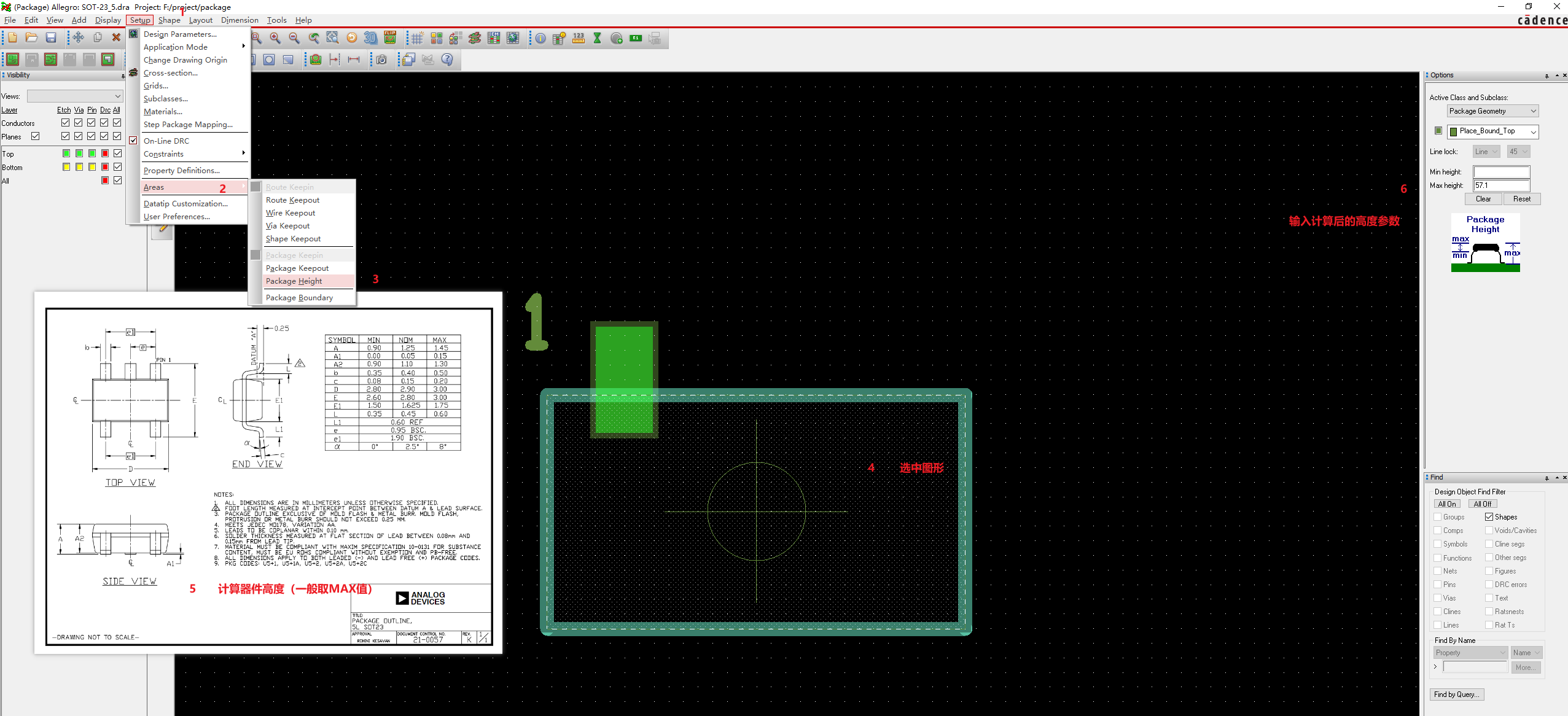Toggle Conductors Via visibility checkbox

[79, 123]
